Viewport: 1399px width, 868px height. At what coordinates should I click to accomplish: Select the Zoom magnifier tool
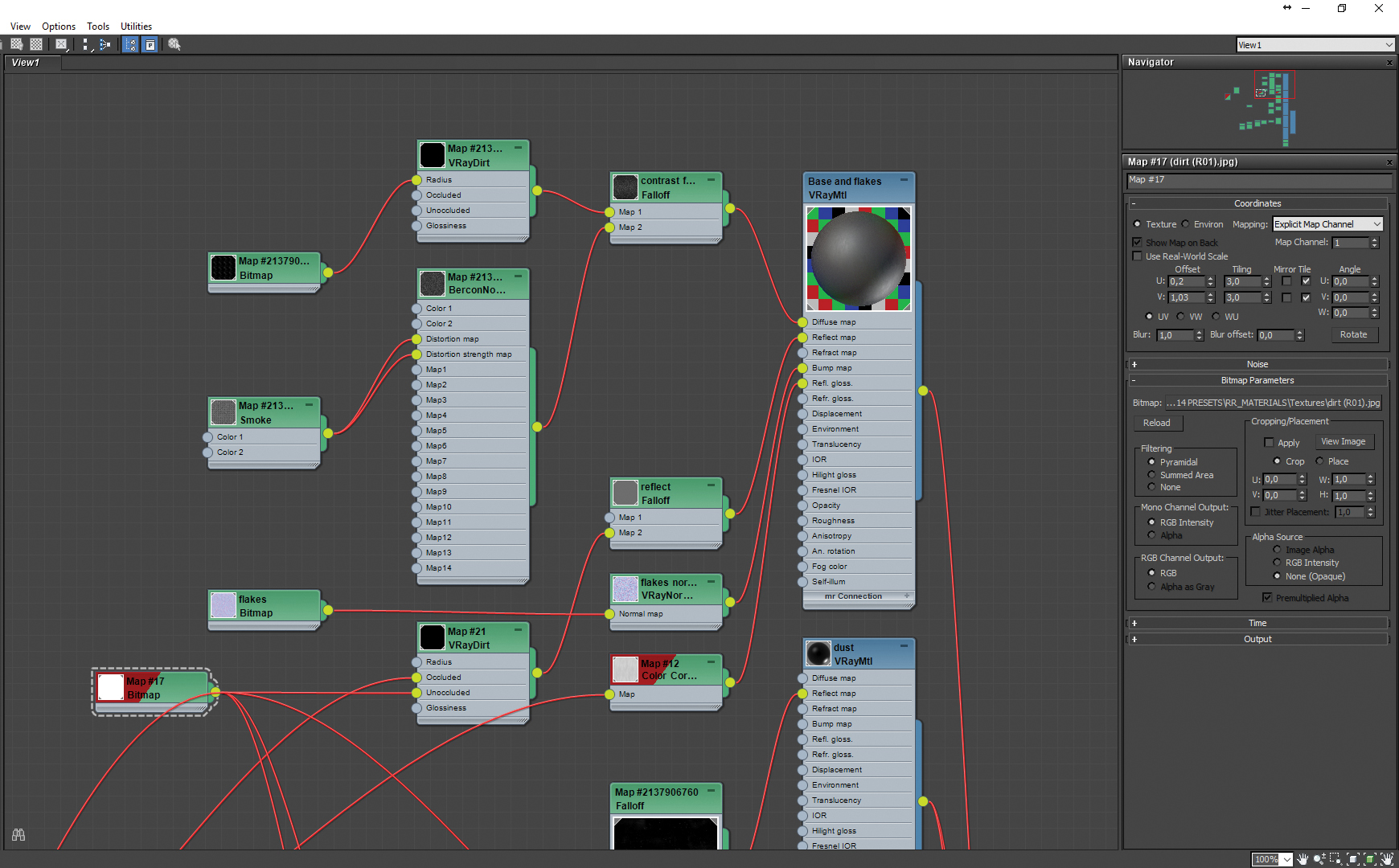(1319, 859)
